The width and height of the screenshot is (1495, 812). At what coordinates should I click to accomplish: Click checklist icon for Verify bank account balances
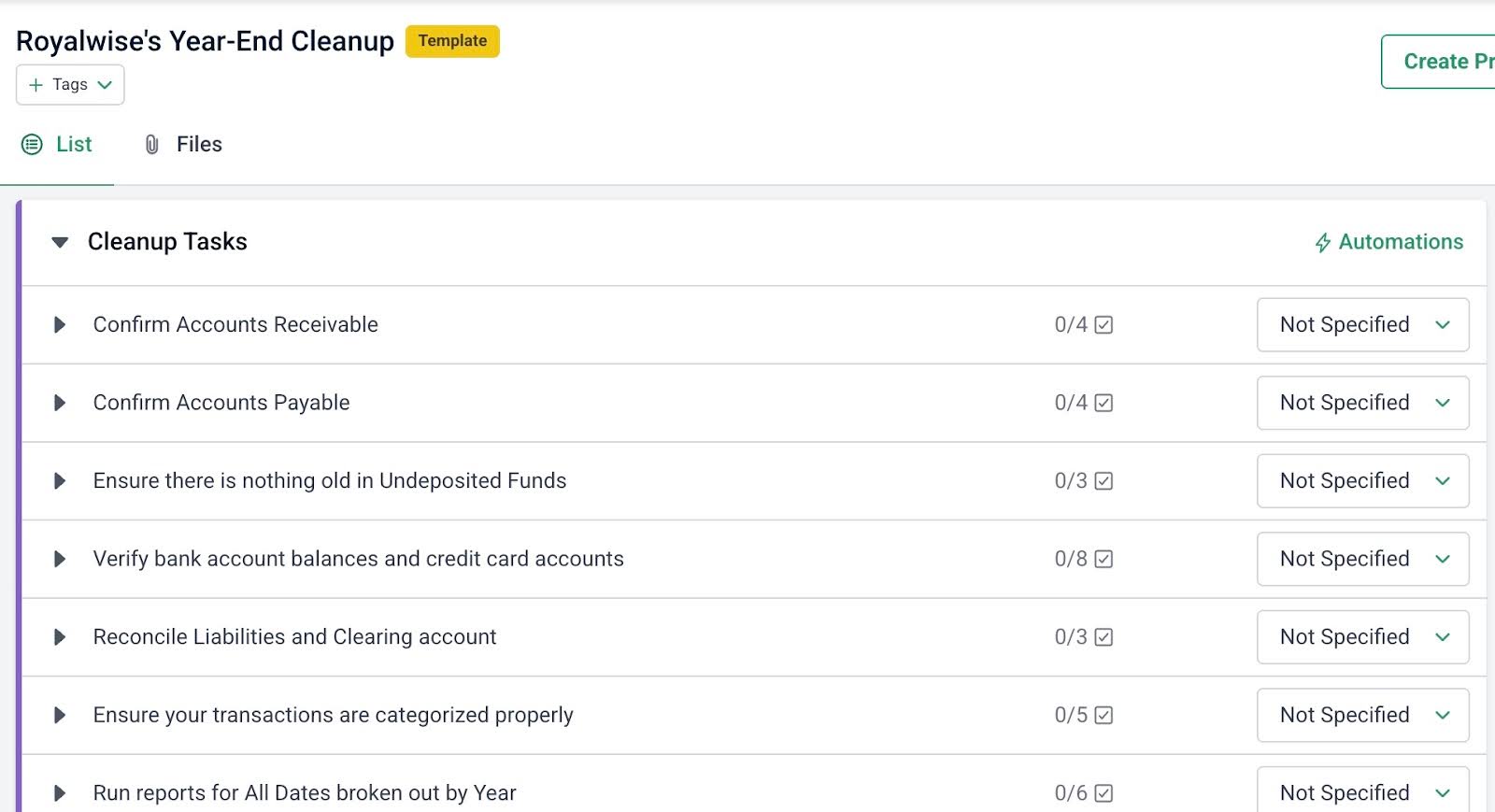pyautogui.click(x=1103, y=559)
